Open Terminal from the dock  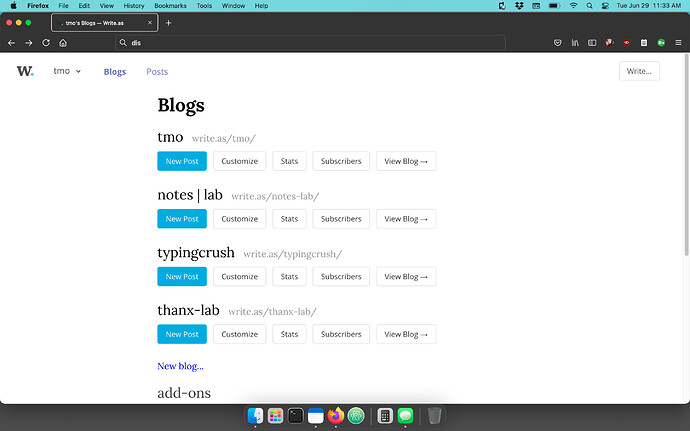tap(296, 416)
